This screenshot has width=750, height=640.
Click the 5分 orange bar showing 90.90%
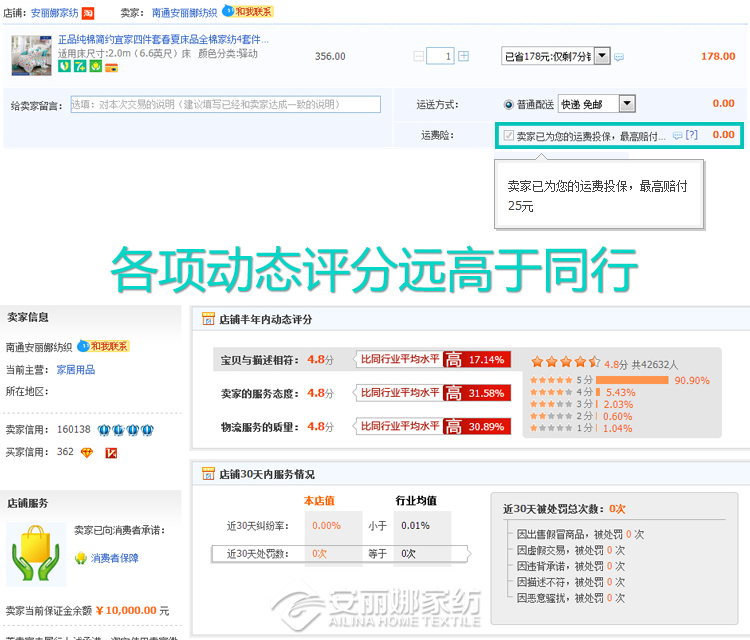click(x=632, y=380)
